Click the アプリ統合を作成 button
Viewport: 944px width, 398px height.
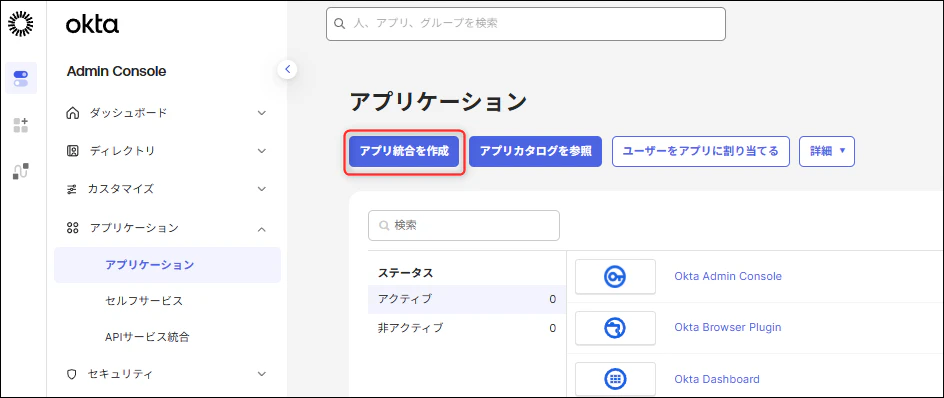point(404,151)
